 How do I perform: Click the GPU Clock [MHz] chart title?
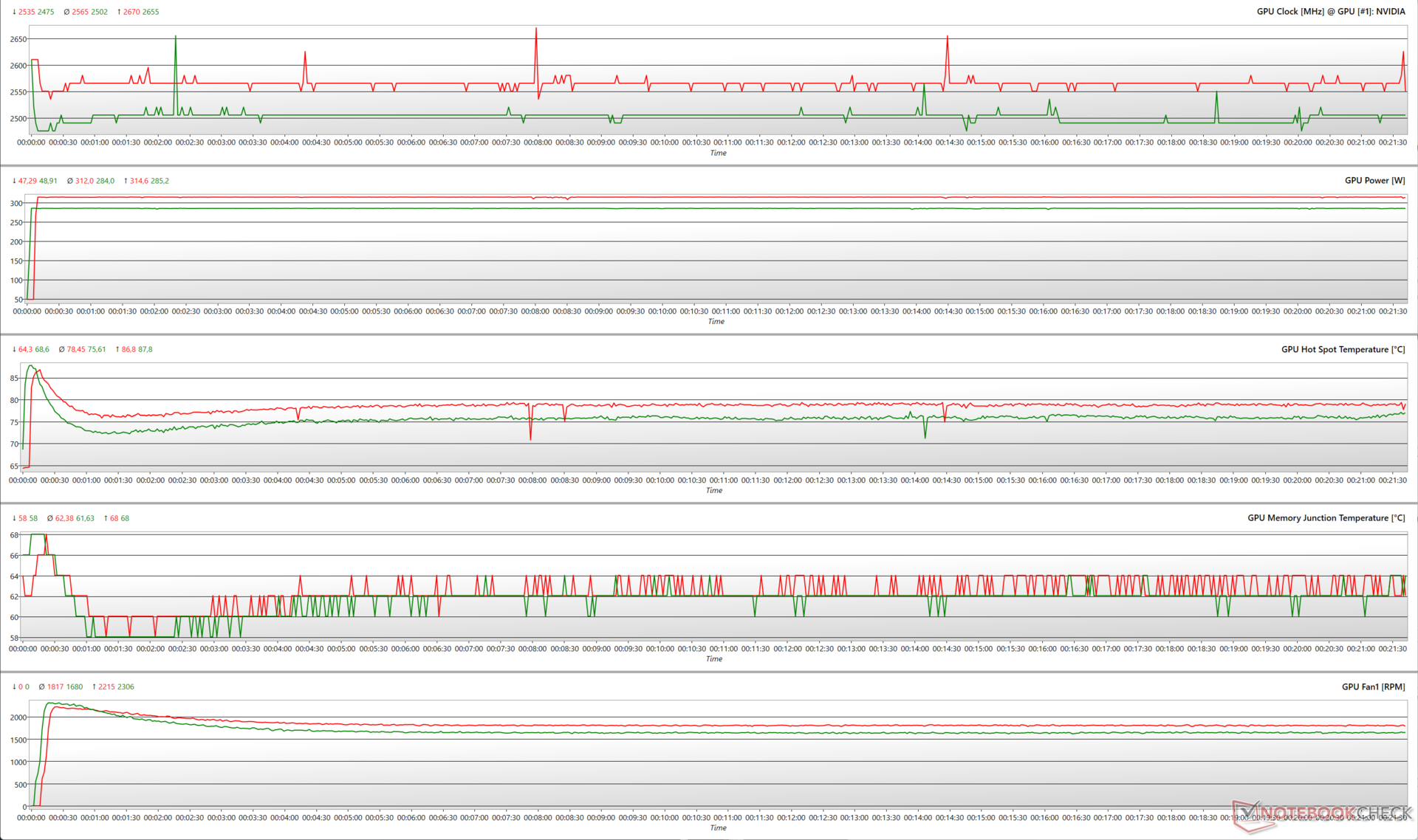coord(1330,12)
